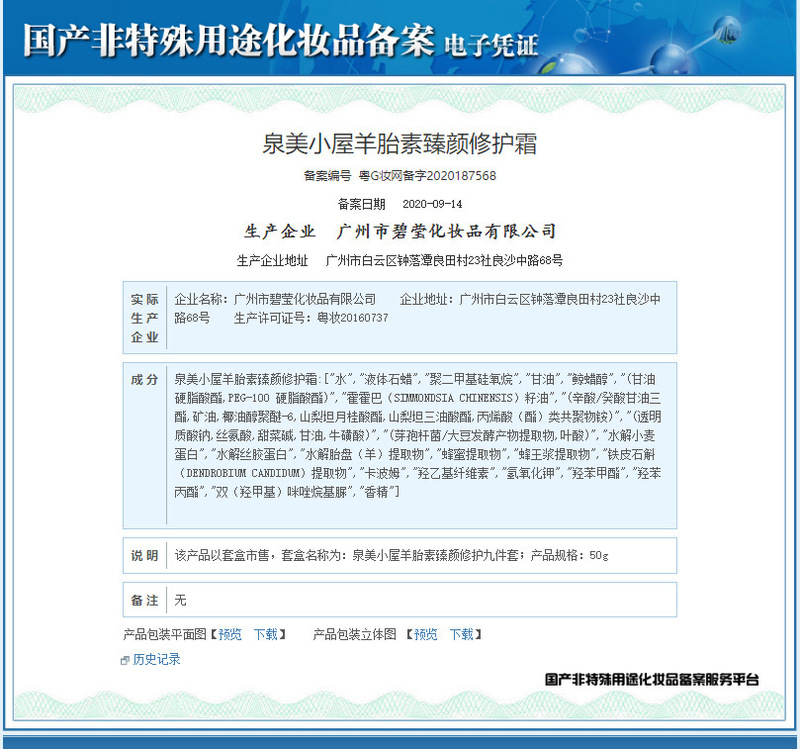
Task: Click the ingredient text SIMMONDSIA CHINENSIS
Action: point(453,398)
